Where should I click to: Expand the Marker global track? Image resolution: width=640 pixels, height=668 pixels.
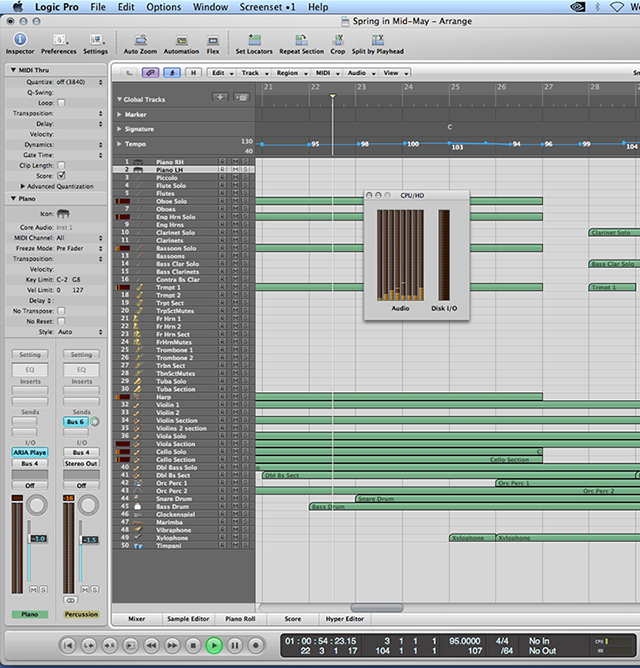click(x=119, y=114)
